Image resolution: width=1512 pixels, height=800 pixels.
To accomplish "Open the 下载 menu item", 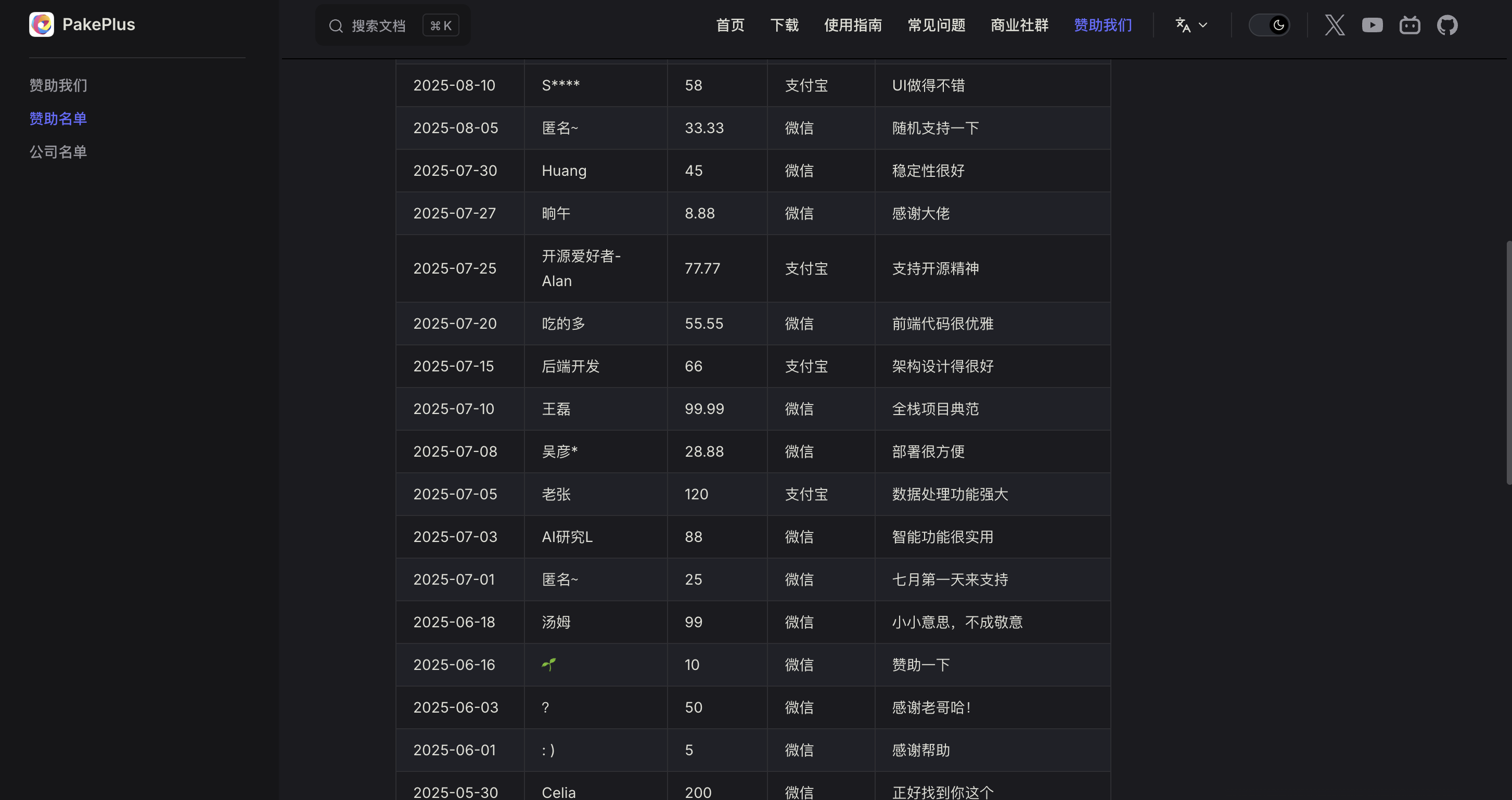I will [784, 24].
